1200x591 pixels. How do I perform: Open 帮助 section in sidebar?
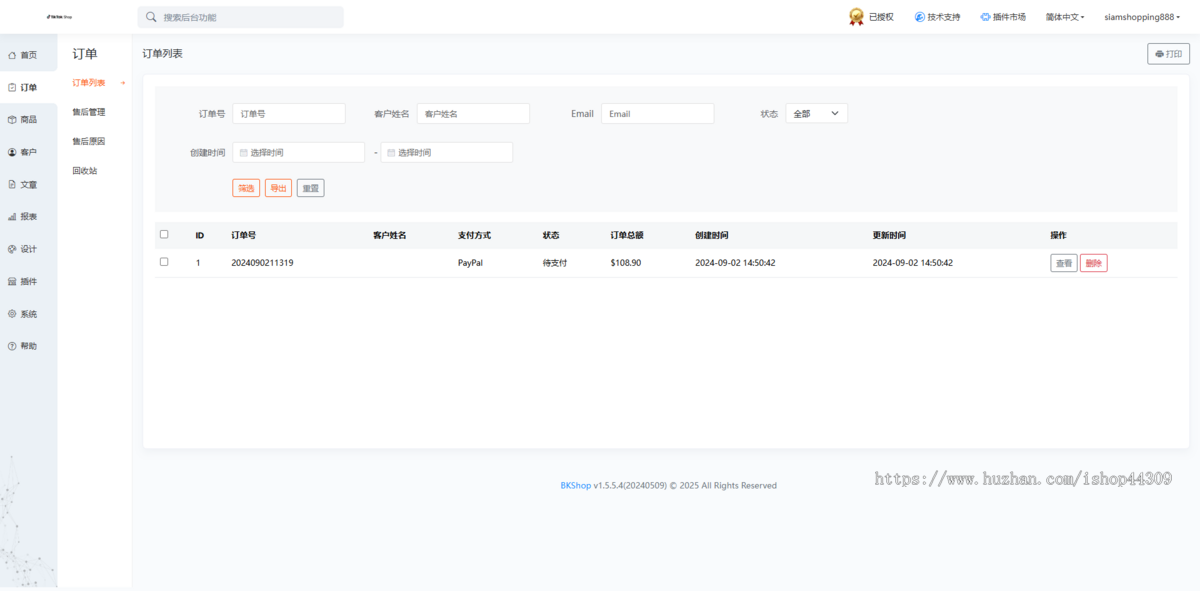(x=28, y=346)
